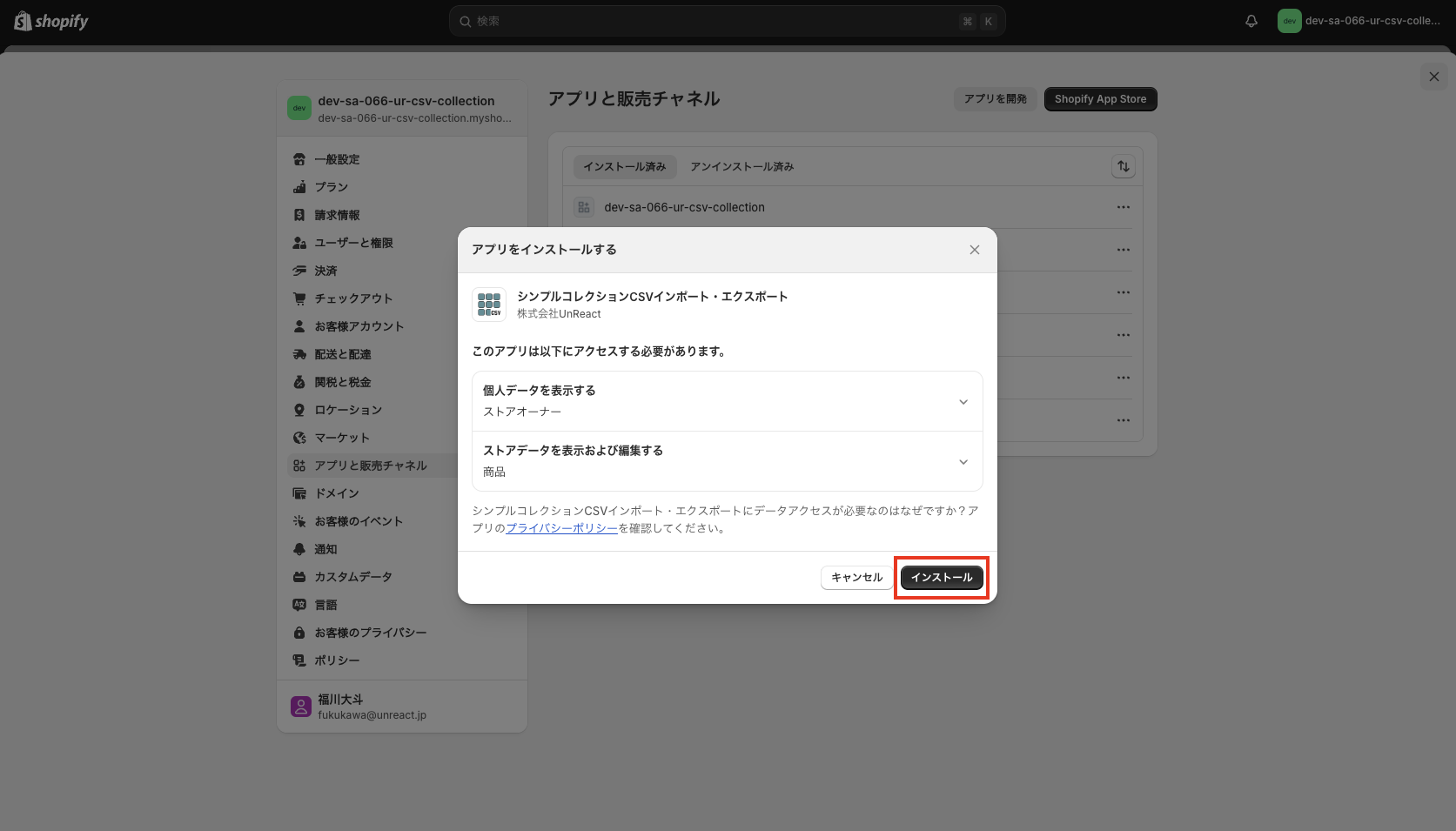Expand the ストアデータを表示および編集する section

727,461
